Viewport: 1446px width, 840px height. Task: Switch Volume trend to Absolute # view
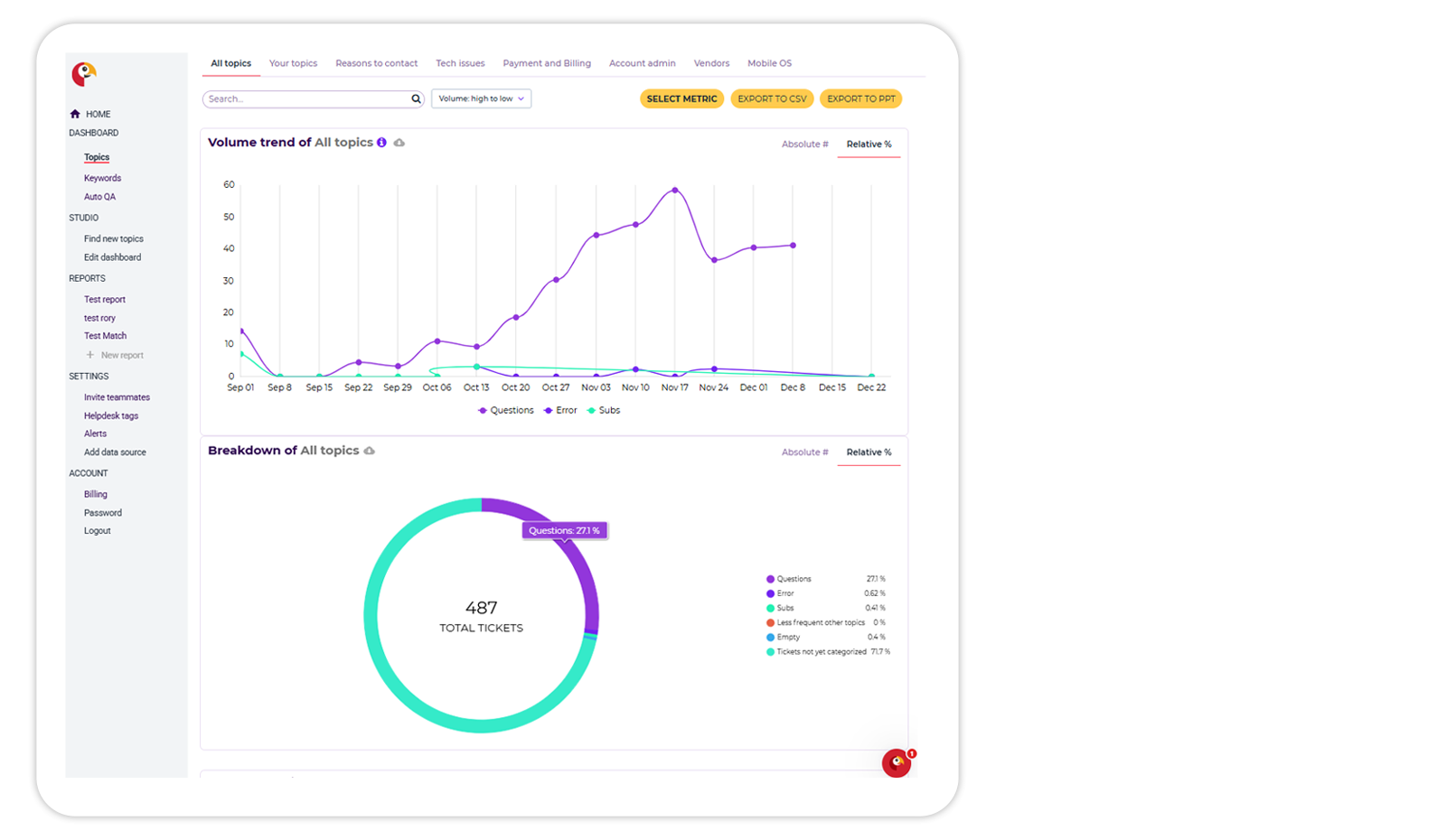click(x=804, y=145)
